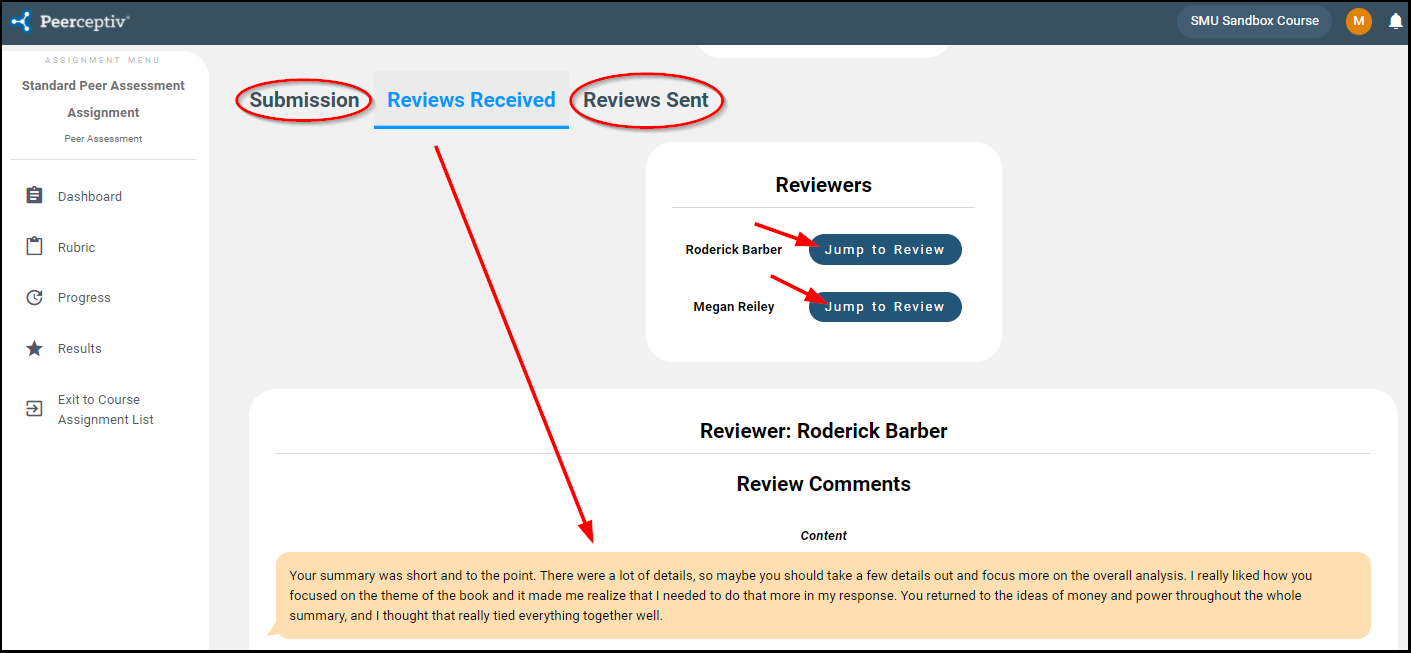The height and width of the screenshot is (653, 1411).
Task: Jump to Roderick Barber's review
Action: pyautogui.click(x=885, y=250)
